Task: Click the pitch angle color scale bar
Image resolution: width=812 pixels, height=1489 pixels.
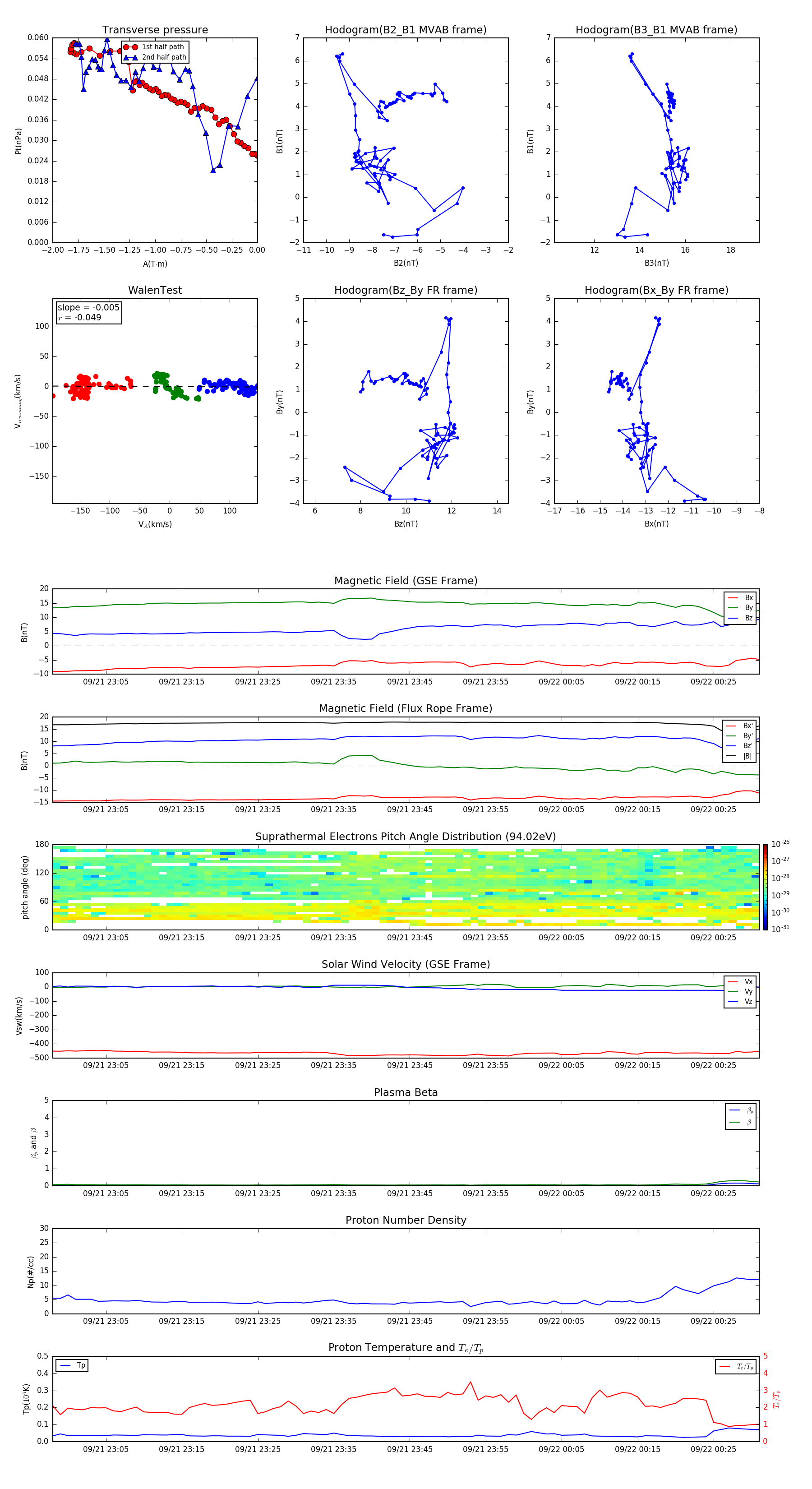Action: click(765, 887)
